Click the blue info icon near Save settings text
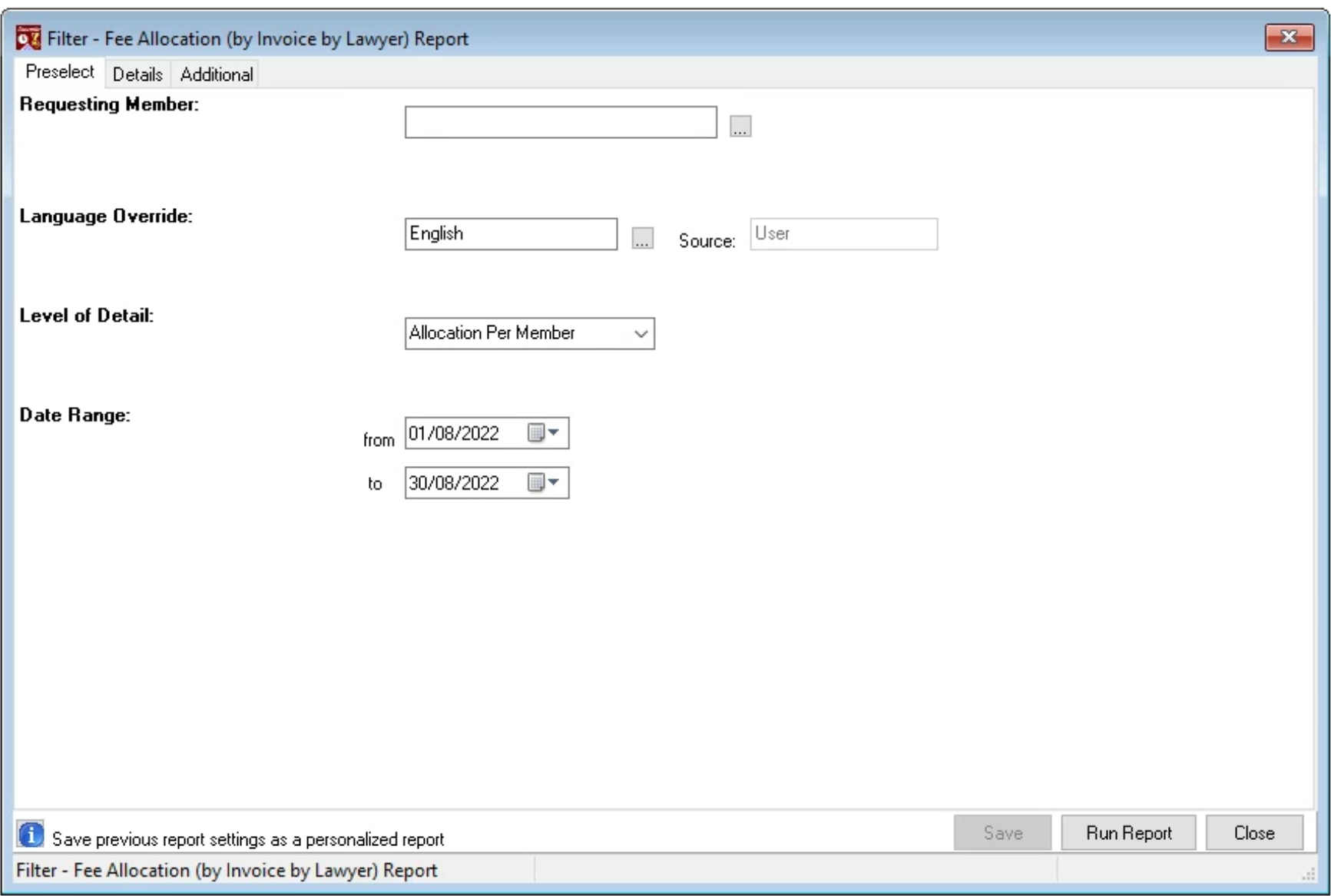This screenshot has height=896, width=1331. pyautogui.click(x=31, y=834)
